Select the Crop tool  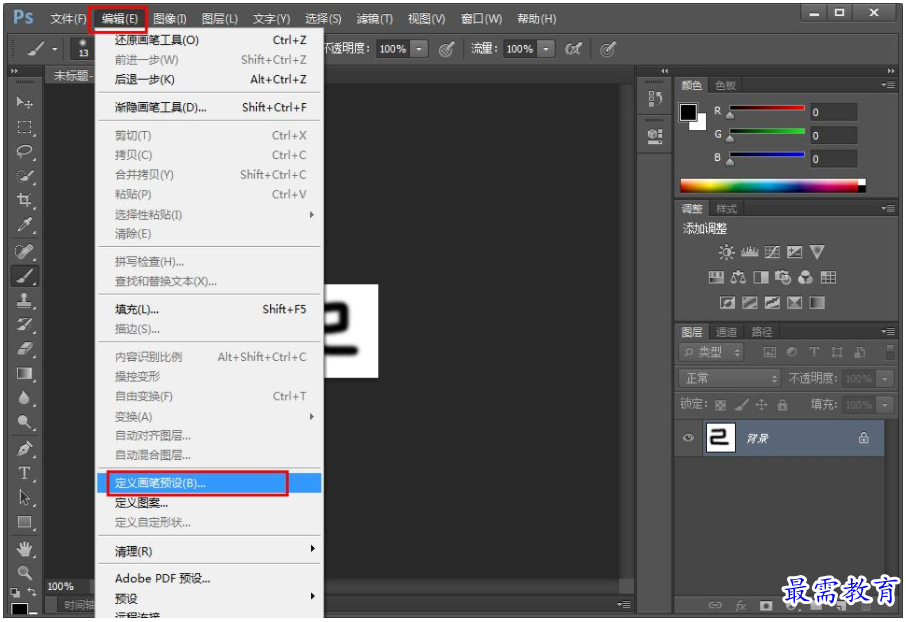point(24,200)
